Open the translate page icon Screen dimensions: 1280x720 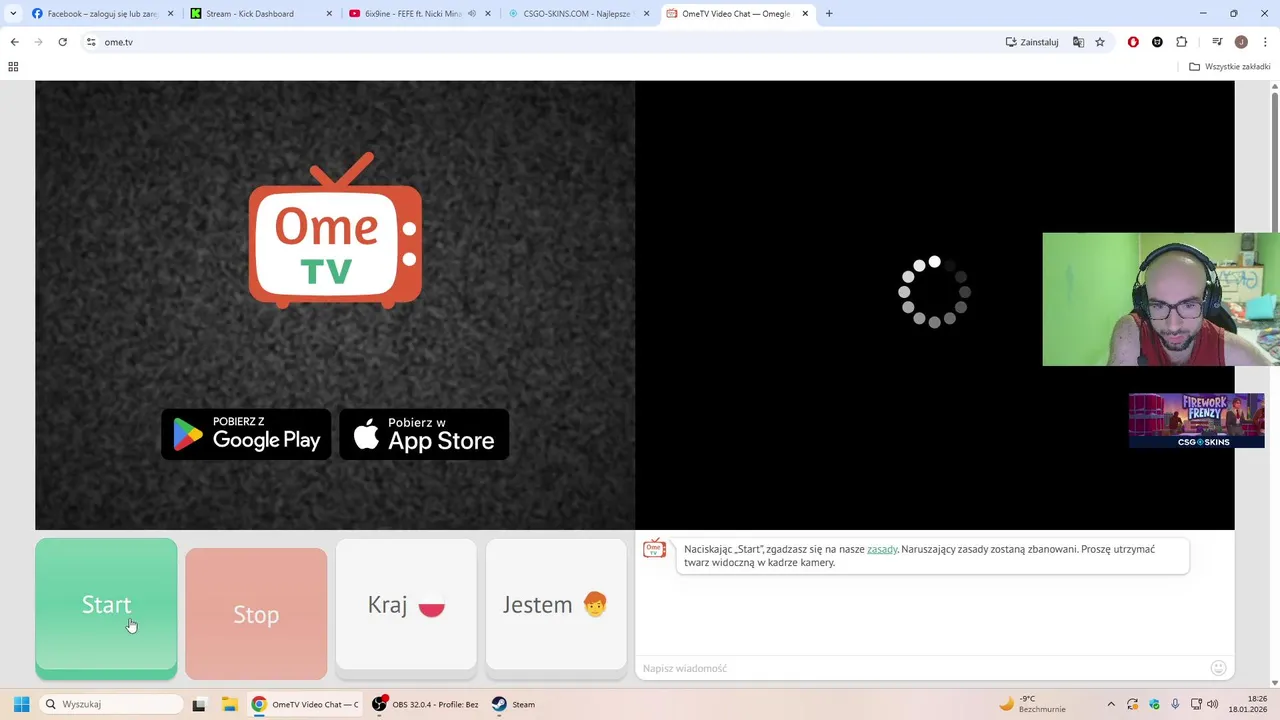1078,42
